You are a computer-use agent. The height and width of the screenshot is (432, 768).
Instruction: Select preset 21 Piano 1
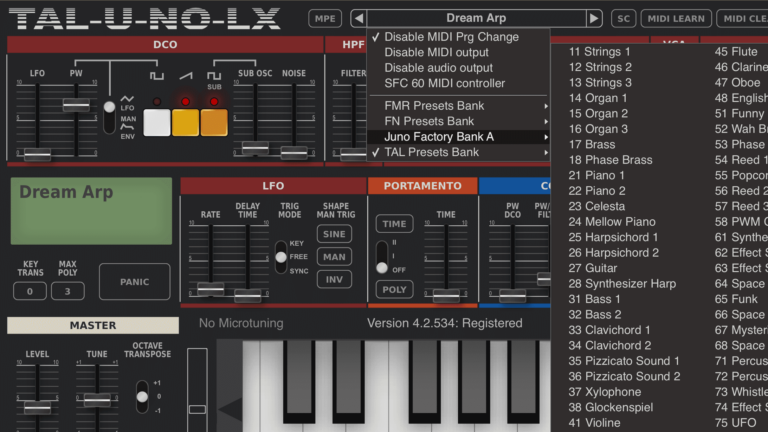pos(596,175)
